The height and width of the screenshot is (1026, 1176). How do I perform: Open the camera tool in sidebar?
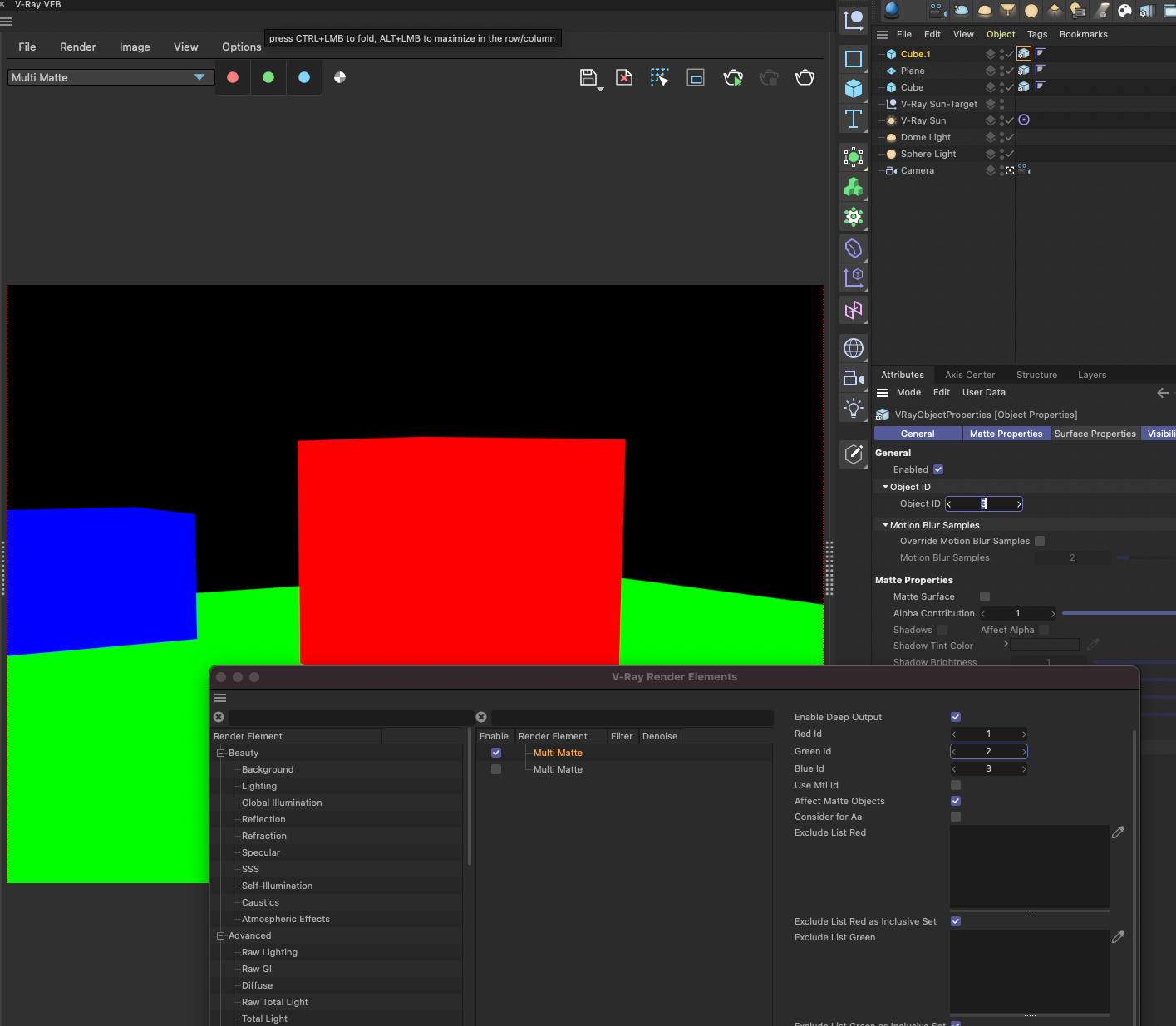(854, 379)
